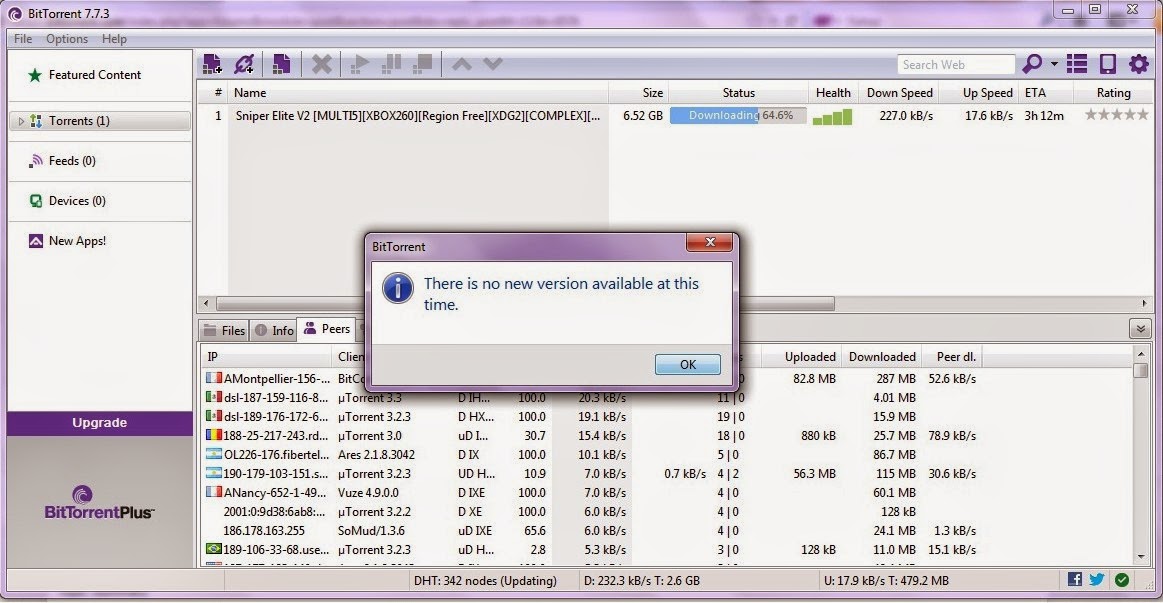Click the Stop torrent toolbar icon
Image resolution: width=1163 pixels, height=603 pixels.
tap(422, 64)
